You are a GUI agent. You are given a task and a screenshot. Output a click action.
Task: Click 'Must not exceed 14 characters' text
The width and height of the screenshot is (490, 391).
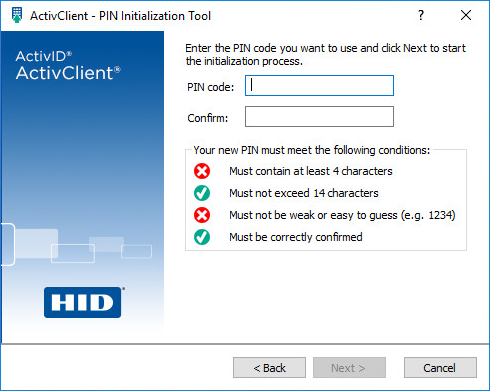(304, 193)
